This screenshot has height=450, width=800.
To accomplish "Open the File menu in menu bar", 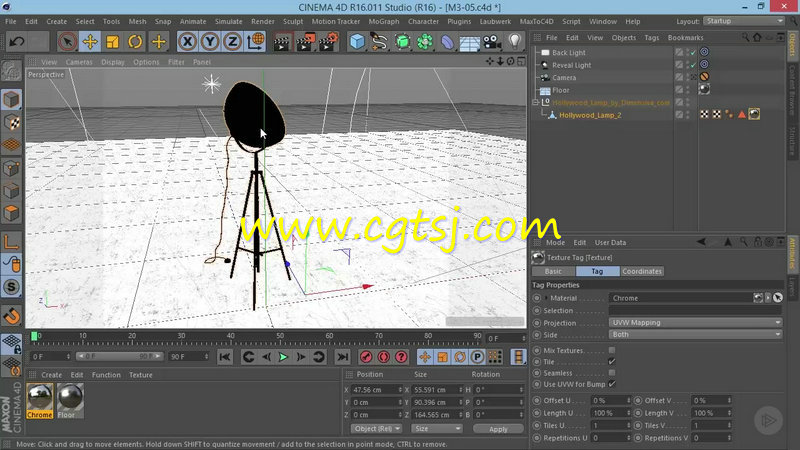I will [x=11, y=21].
